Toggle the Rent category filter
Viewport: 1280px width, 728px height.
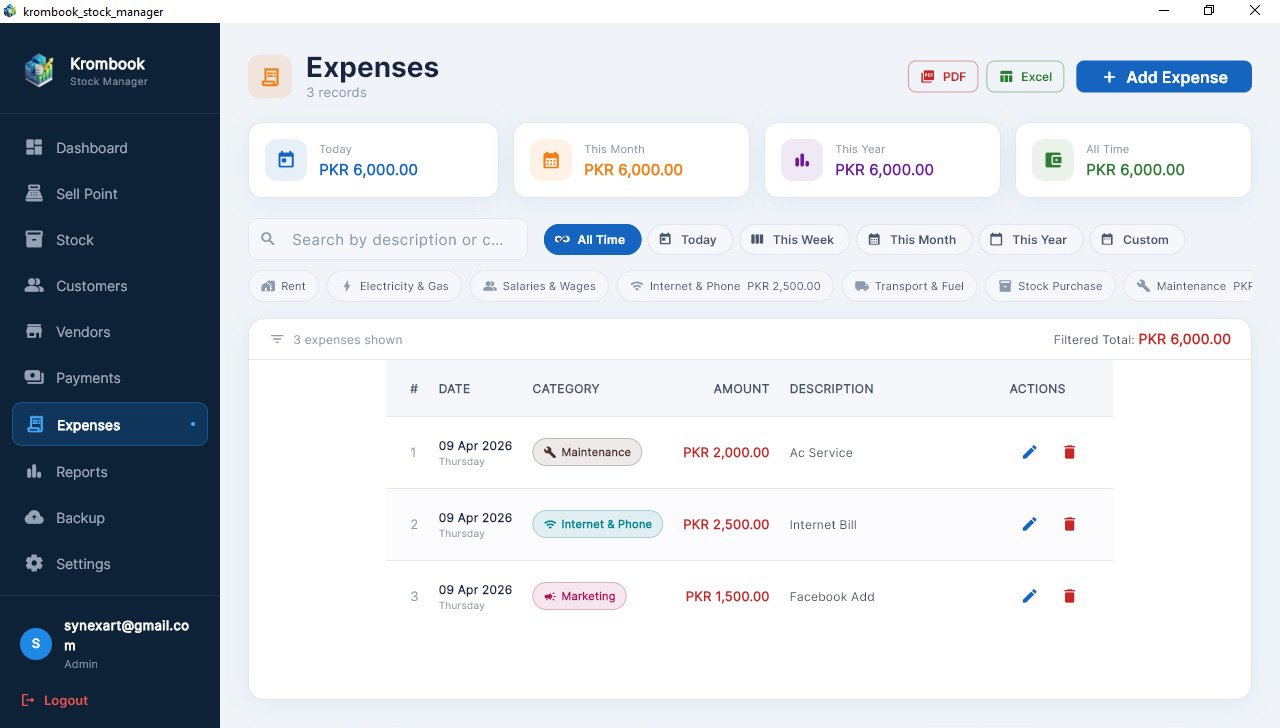pyautogui.click(x=283, y=285)
